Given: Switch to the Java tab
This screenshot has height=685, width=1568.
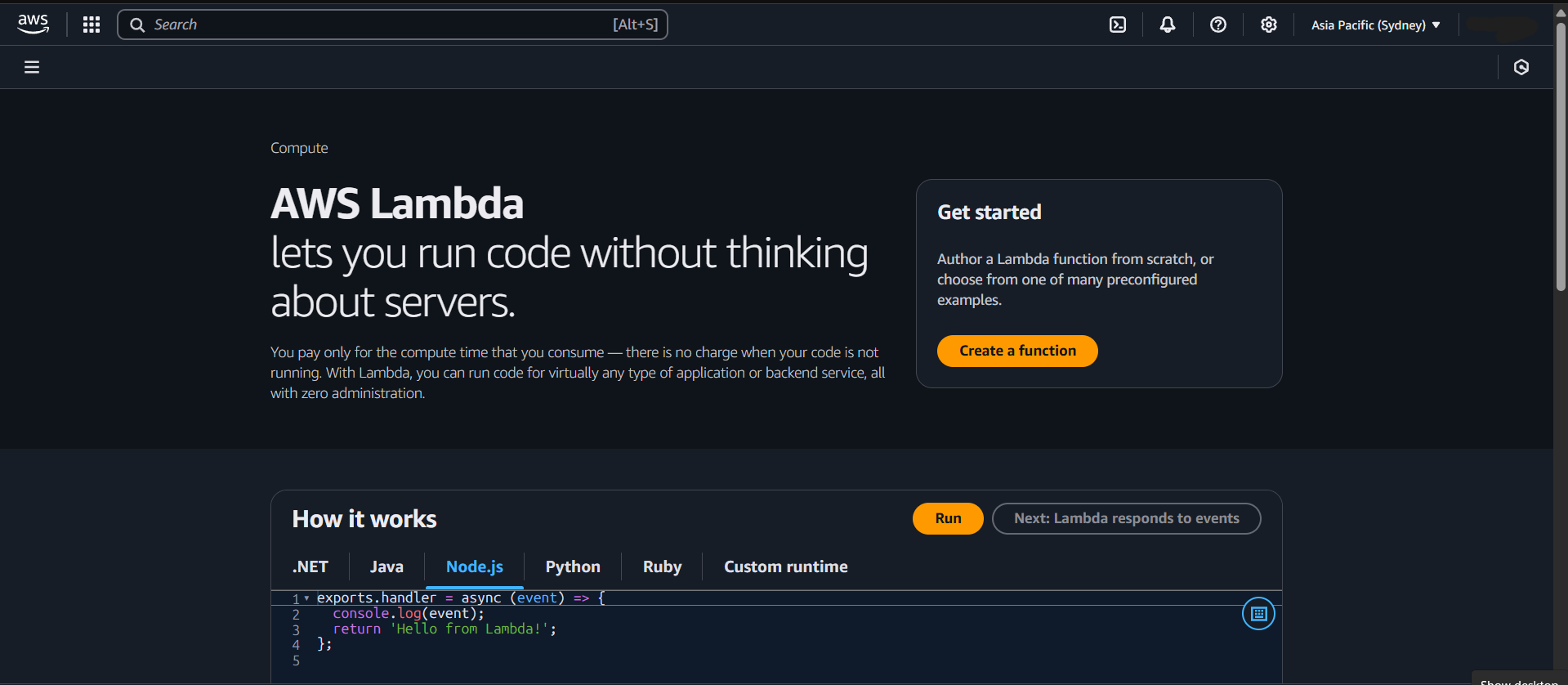Looking at the screenshot, I should (x=386, y=566).
